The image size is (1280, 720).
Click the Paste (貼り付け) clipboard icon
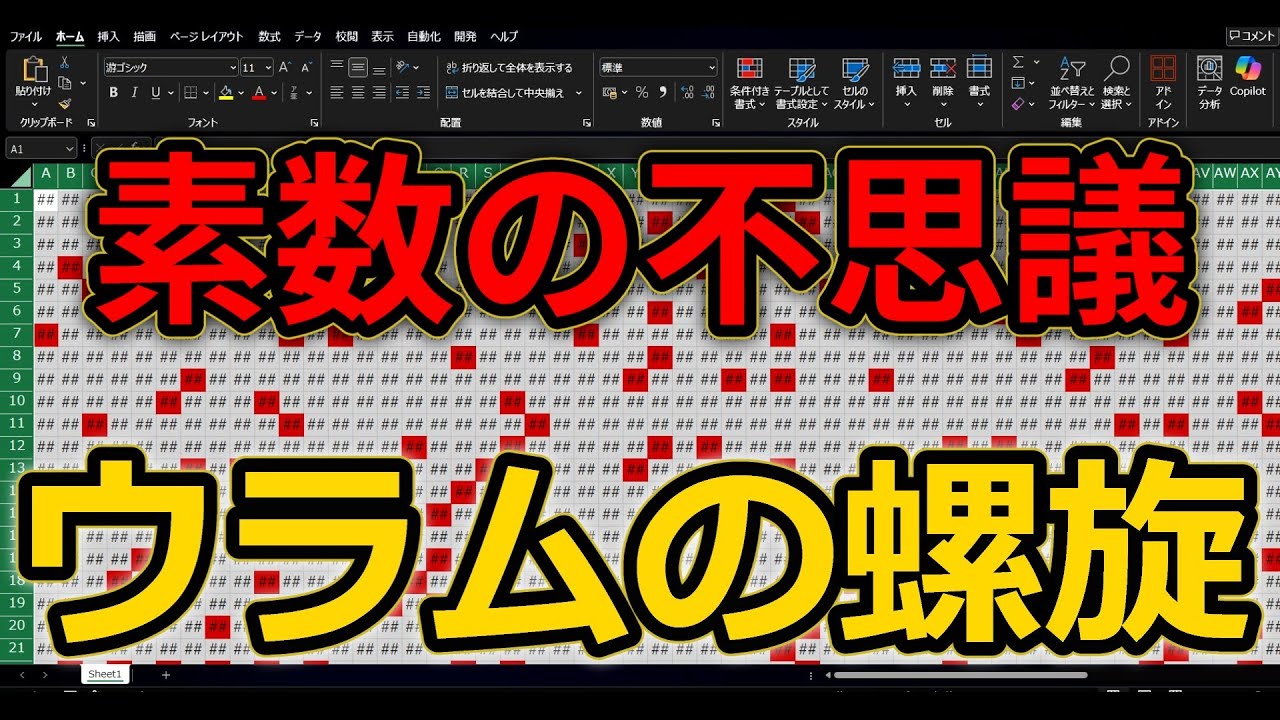[34, 70]
